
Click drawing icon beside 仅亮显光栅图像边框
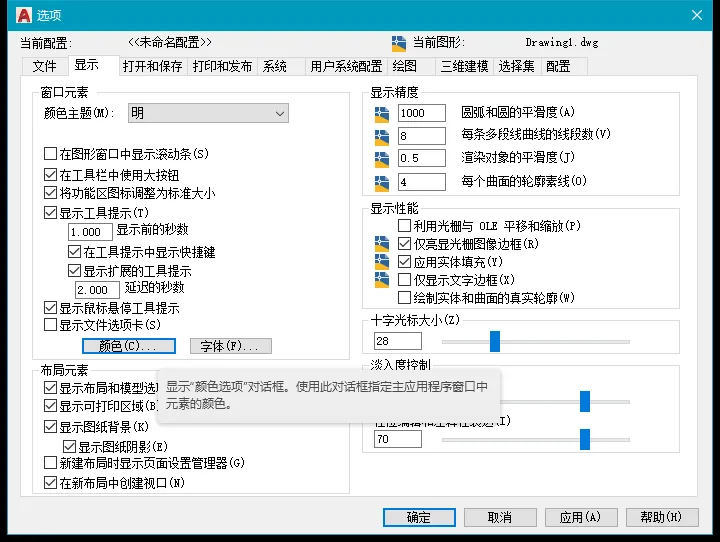click(x=382, y=243)
